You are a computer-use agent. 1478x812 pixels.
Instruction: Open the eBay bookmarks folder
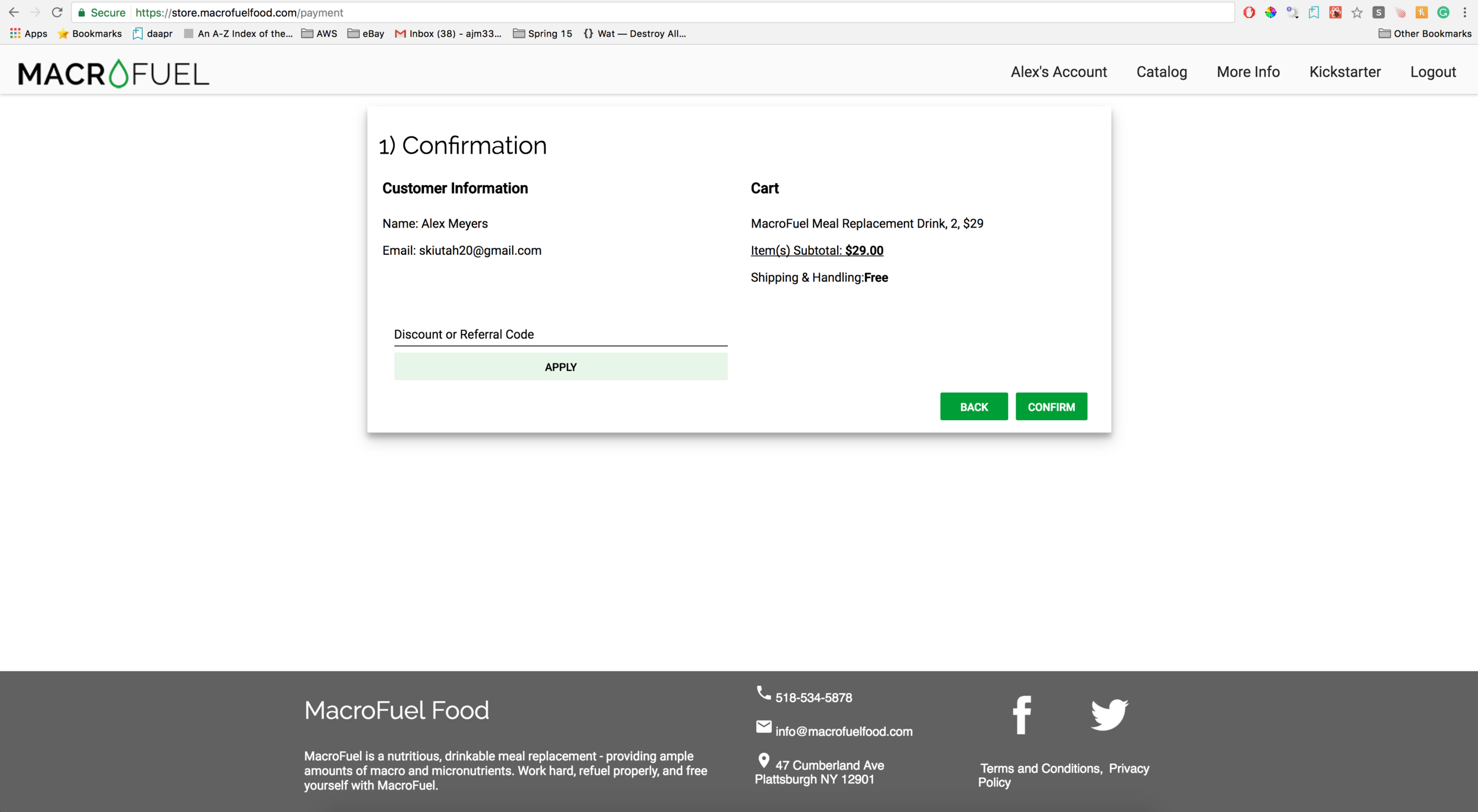point(366,34)
